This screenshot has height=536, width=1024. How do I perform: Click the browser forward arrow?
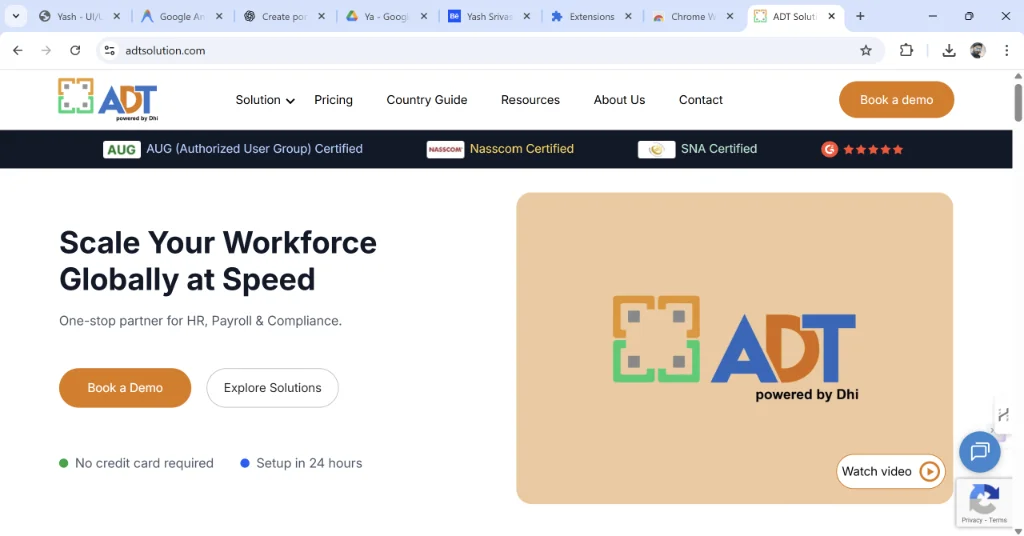tap(46, 50)
